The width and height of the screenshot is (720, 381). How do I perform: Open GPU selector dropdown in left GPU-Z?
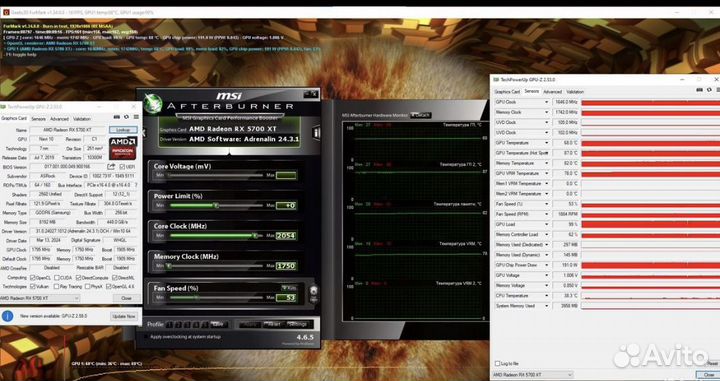[x=39, y=298]
